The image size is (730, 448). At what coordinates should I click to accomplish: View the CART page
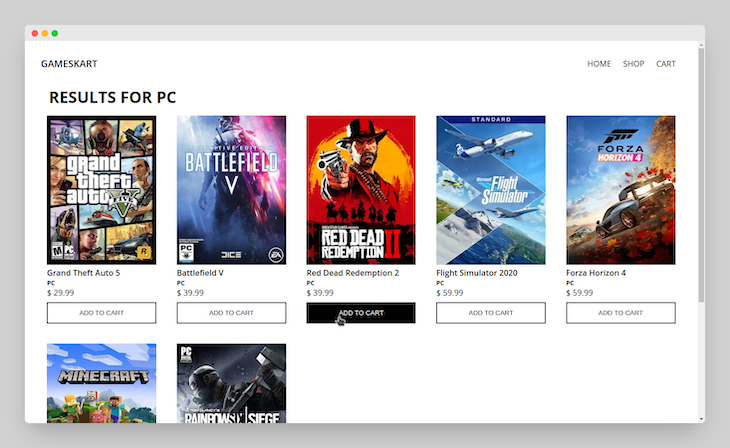pos(665,64)
